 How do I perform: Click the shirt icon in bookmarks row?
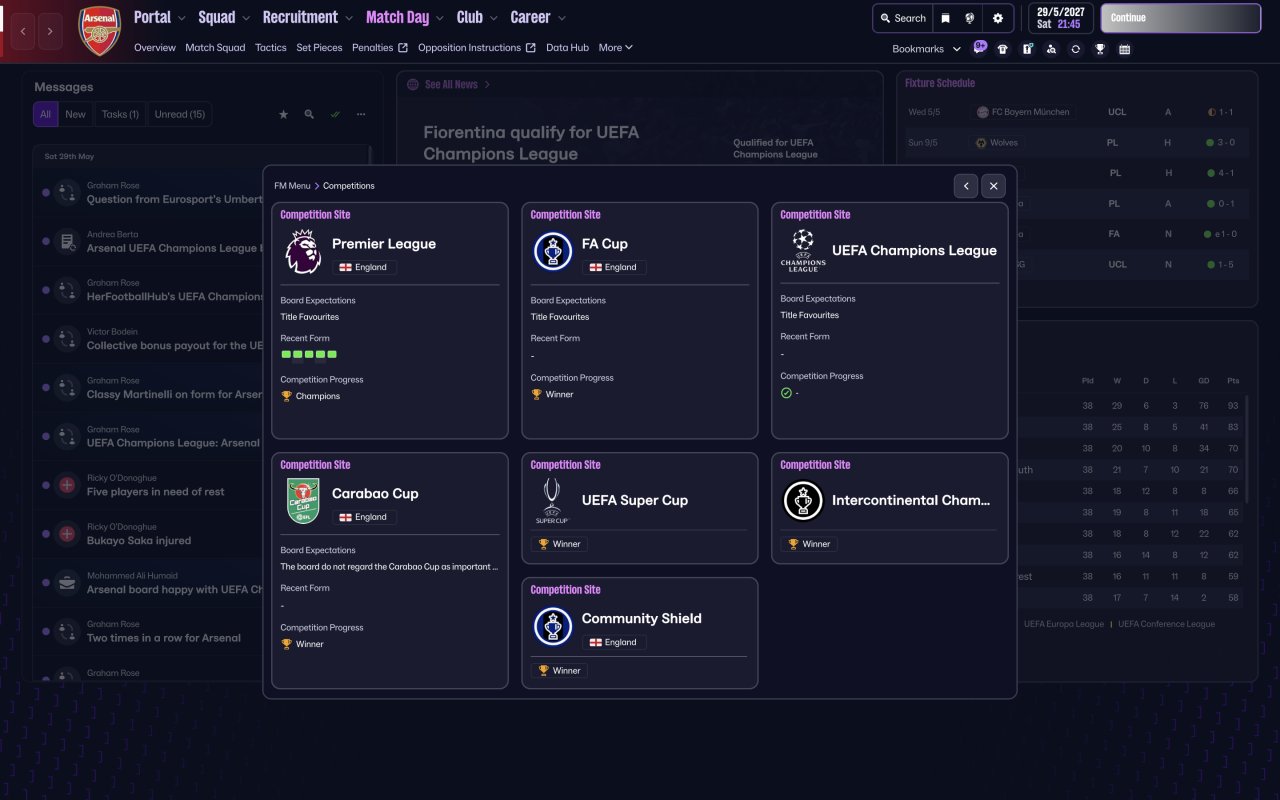(x=1003, y=49)
